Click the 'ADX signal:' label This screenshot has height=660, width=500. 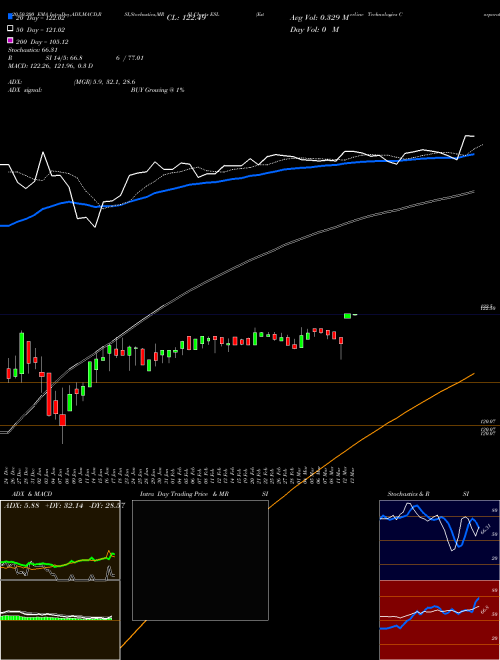25,90
